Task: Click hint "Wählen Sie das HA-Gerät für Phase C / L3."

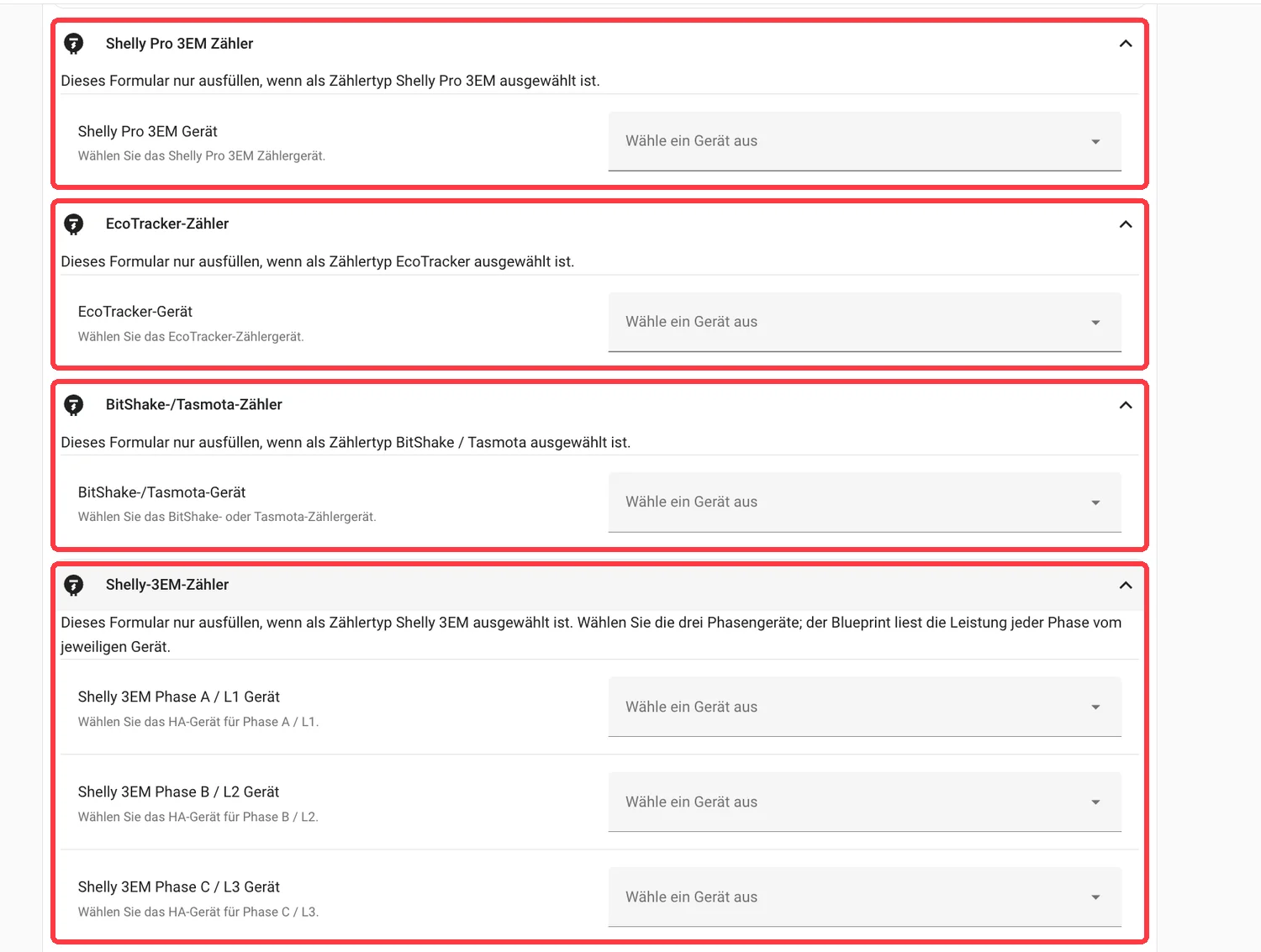Action: pos(198,912)
